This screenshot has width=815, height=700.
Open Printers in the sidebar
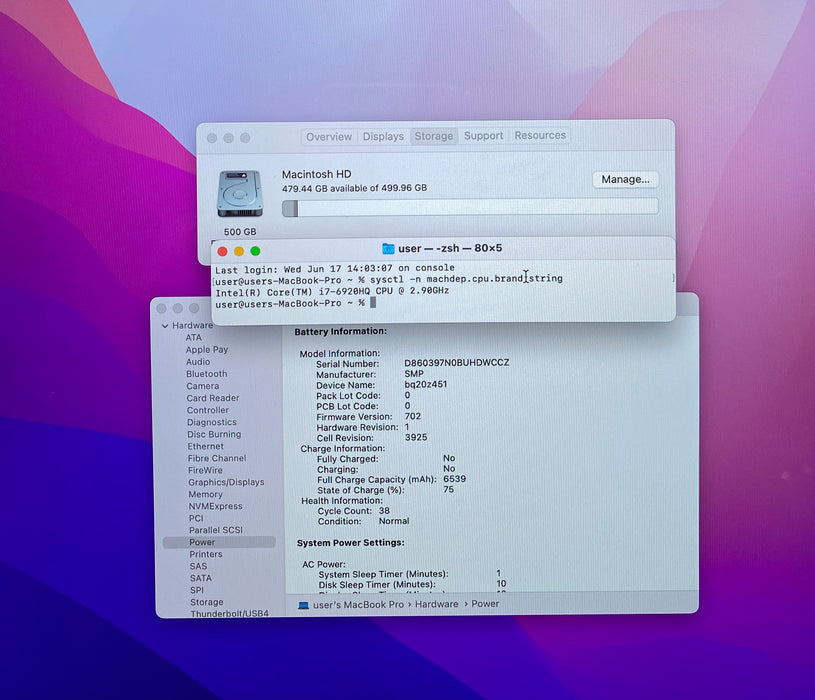[206, 554]
